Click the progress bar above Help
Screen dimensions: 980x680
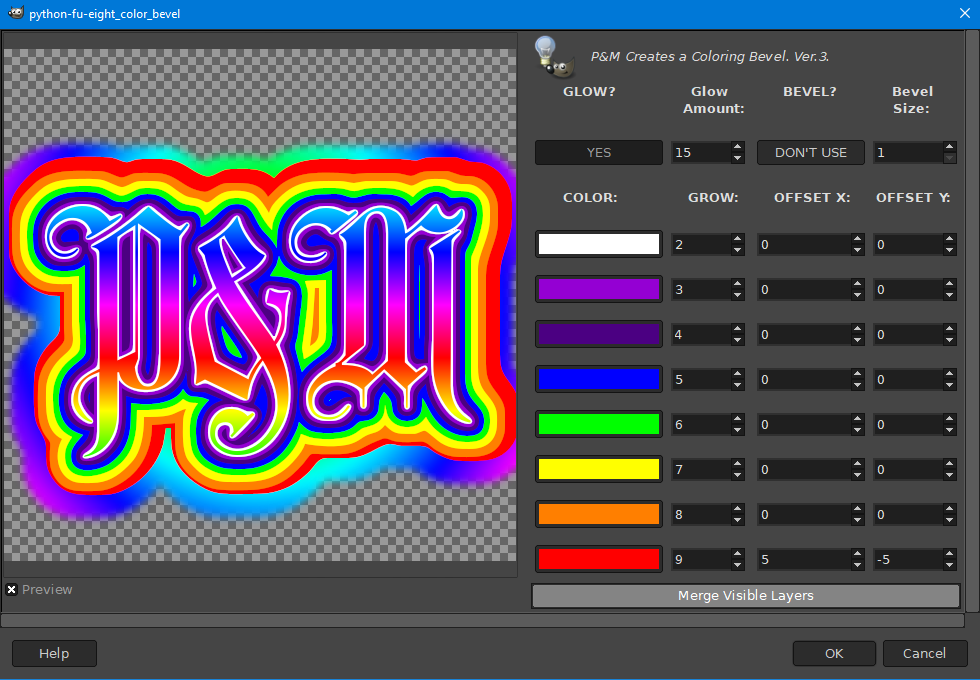pyautogui.click(x=482, y=621)
